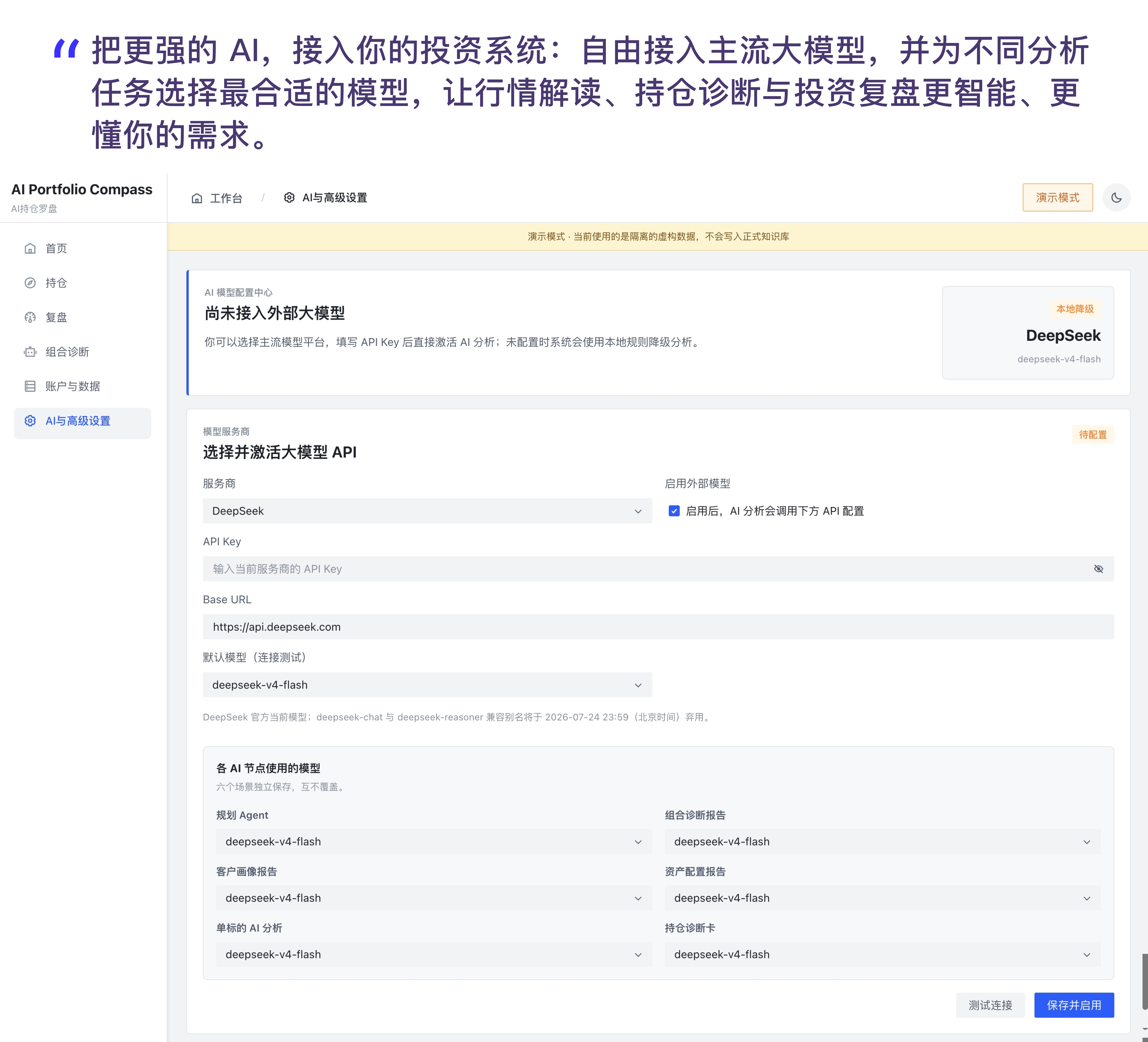Click the gear icon in the breadcrumb
Viewport: 1148px width, 1042px height.
(x=289, y=198)
